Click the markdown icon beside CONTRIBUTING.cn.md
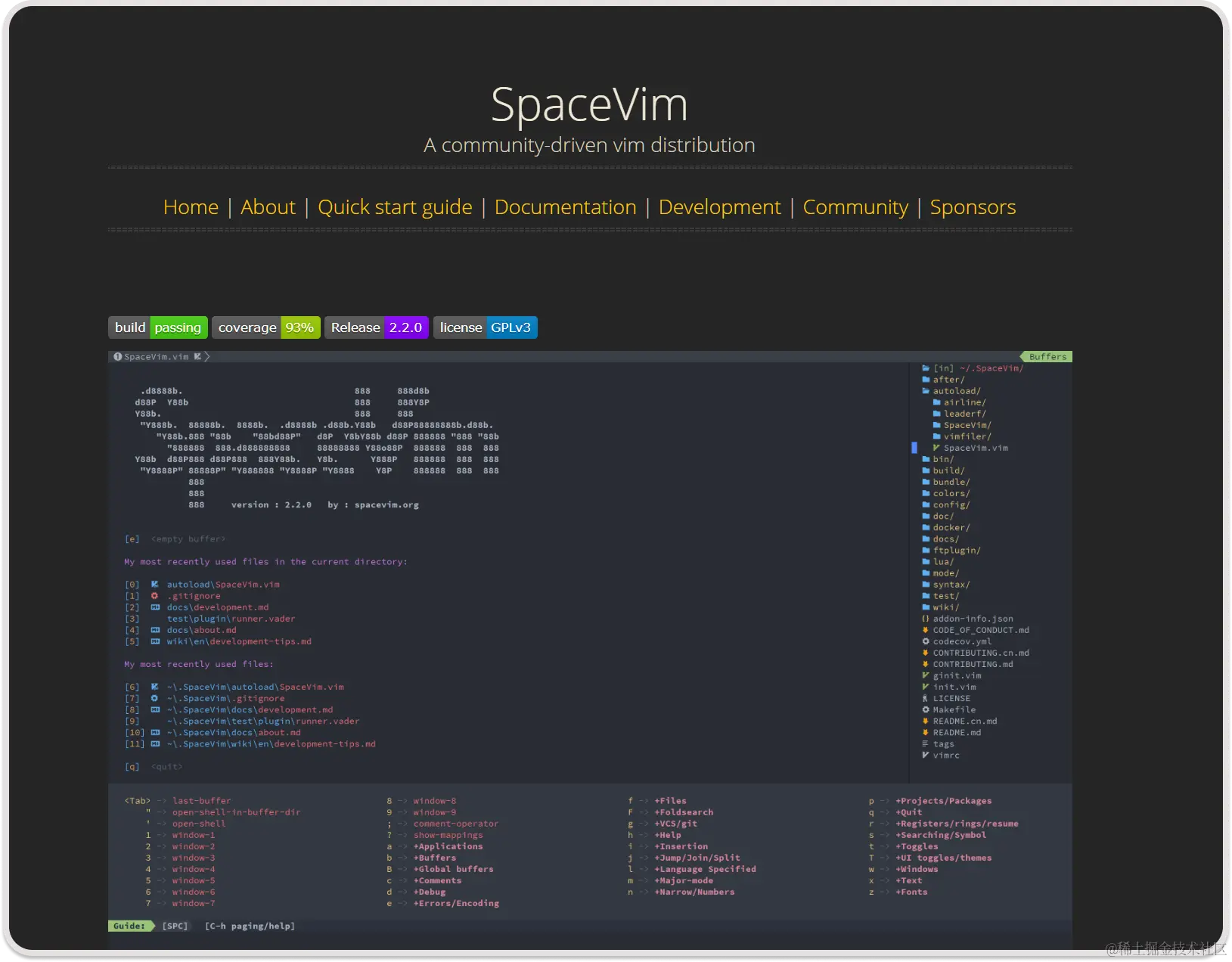Image resolution: width=1232 pixels, height=962 pixels. coord(926,653)
